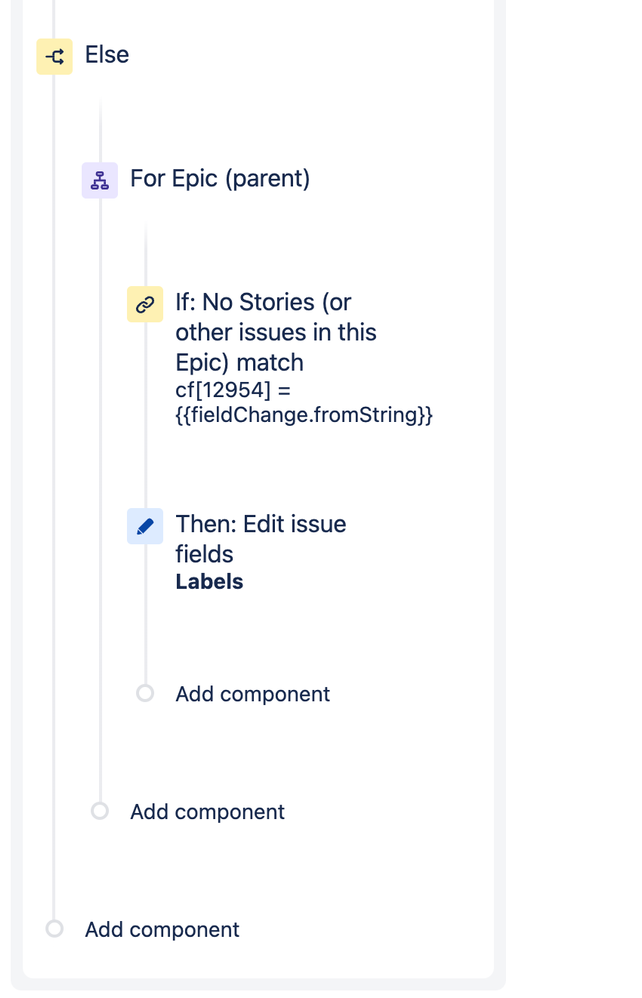Screen dimensions: 642x998
Task: Click the circle icon beside the bottom Add component
Action: pos(54,929)
